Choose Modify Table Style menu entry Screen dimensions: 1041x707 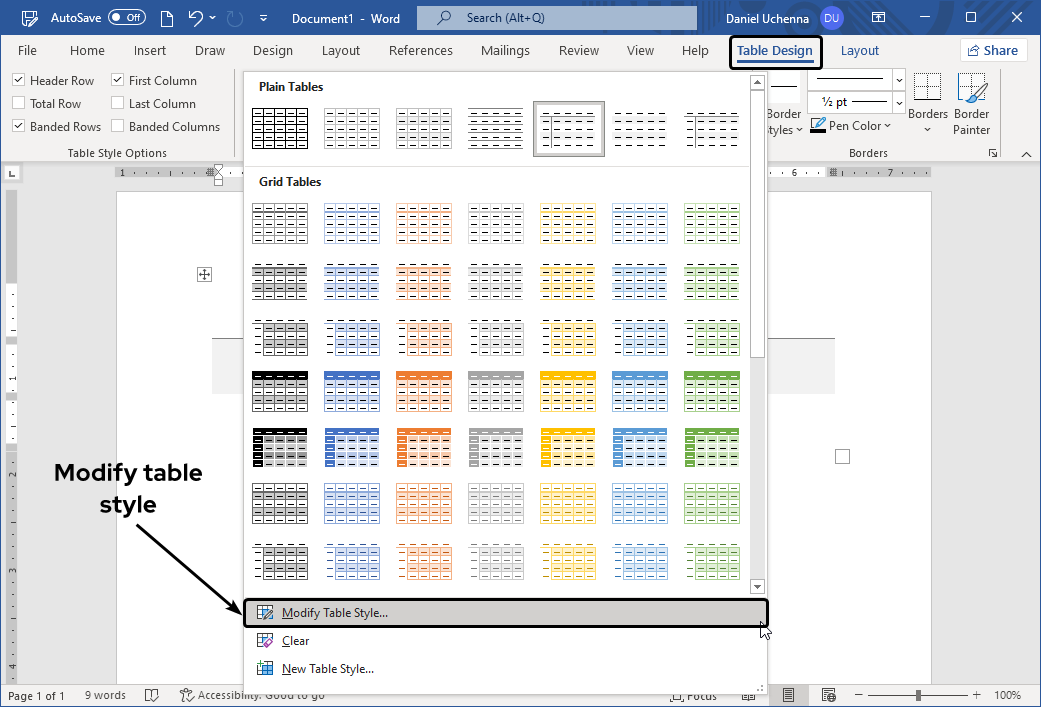pyautogui.click(x=335, y=613)
